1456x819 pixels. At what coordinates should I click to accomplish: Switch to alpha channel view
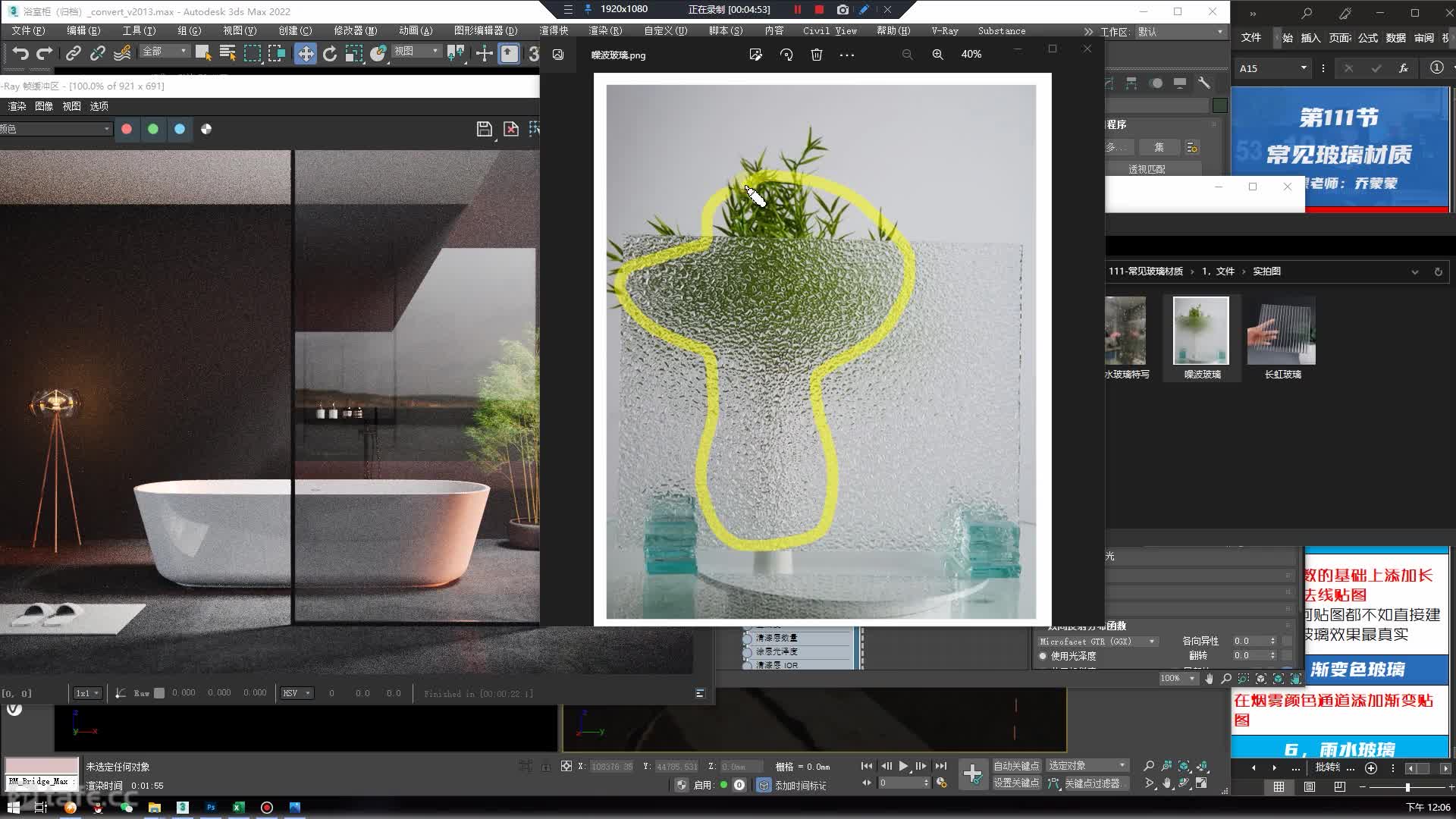click(x=206, y=129)
